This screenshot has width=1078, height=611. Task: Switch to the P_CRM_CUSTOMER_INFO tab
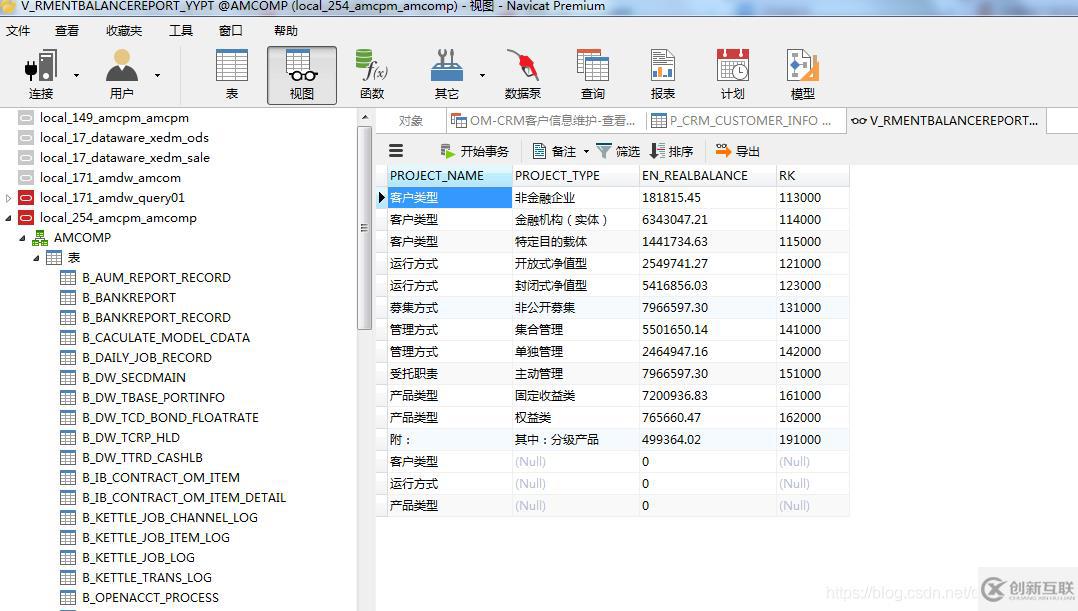tap(745, 121)
